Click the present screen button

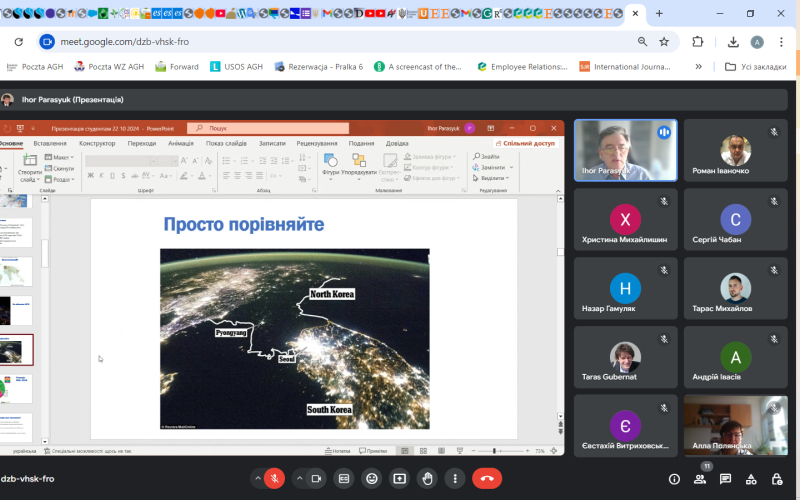399,479
